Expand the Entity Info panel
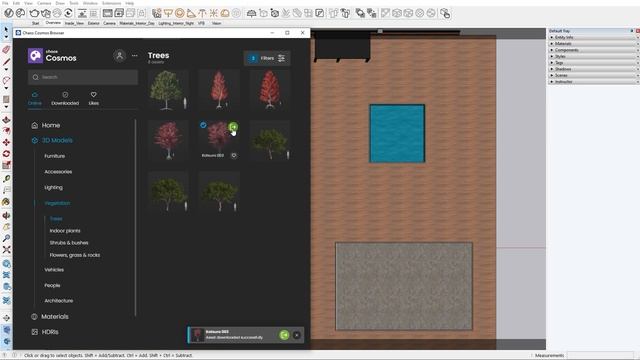The height and width of the screenshot is (360, 640). click(x=593, y=37)
